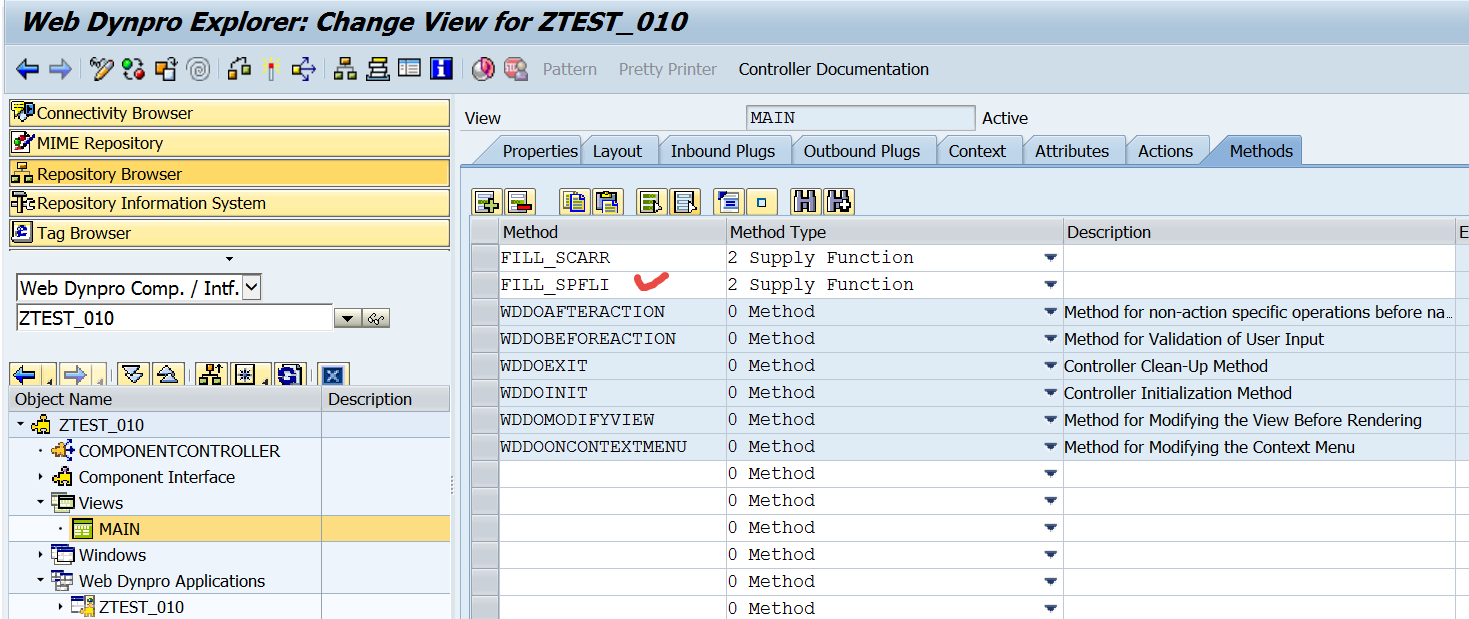Select the Repository Browser button
This screenshot has width=1469, height=619.
tap(230, 173)
